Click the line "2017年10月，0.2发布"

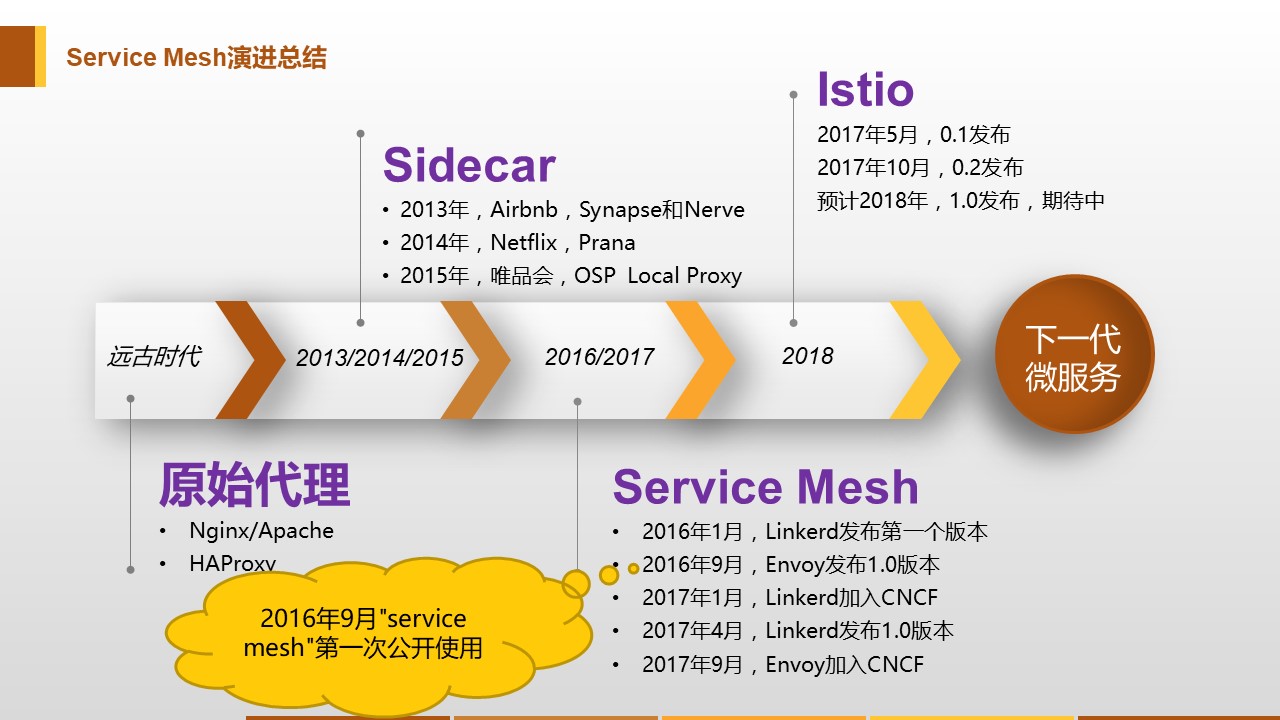(920, 167)
